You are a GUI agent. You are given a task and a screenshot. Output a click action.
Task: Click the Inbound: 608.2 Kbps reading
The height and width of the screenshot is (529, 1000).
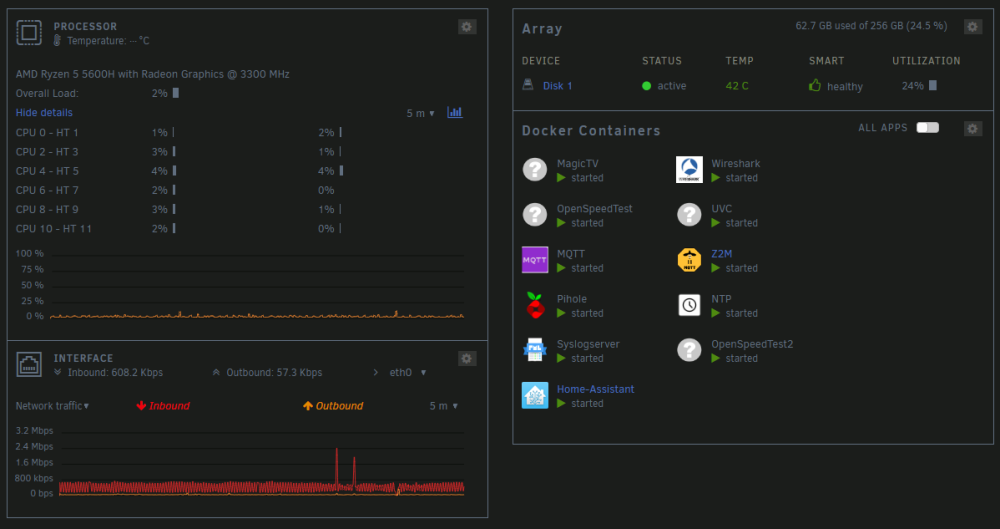[115, 373]
